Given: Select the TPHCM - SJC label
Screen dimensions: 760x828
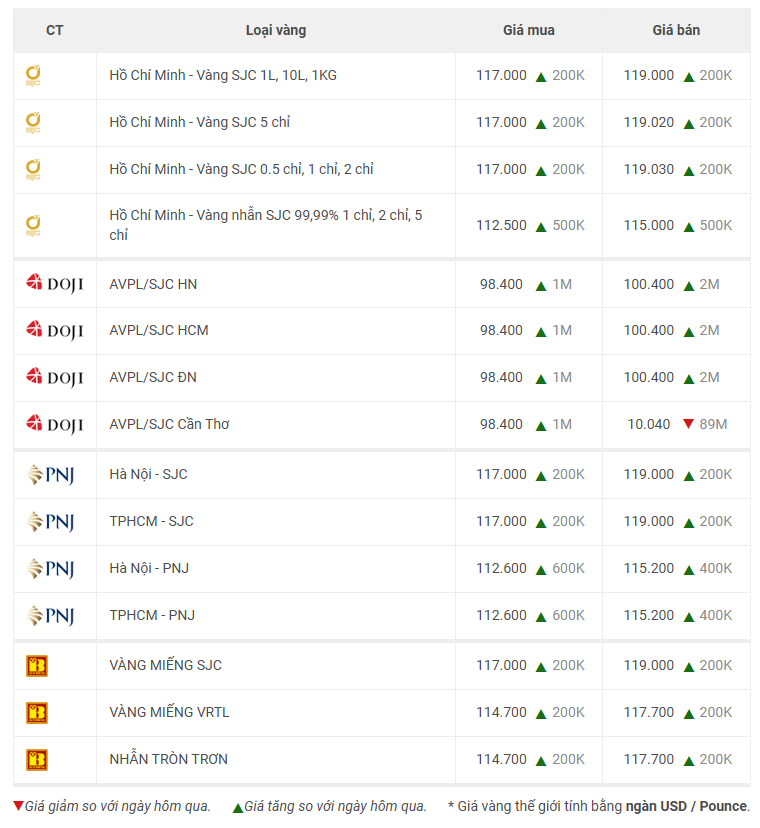Looking at the screenshot, I should tap(152, 522).
